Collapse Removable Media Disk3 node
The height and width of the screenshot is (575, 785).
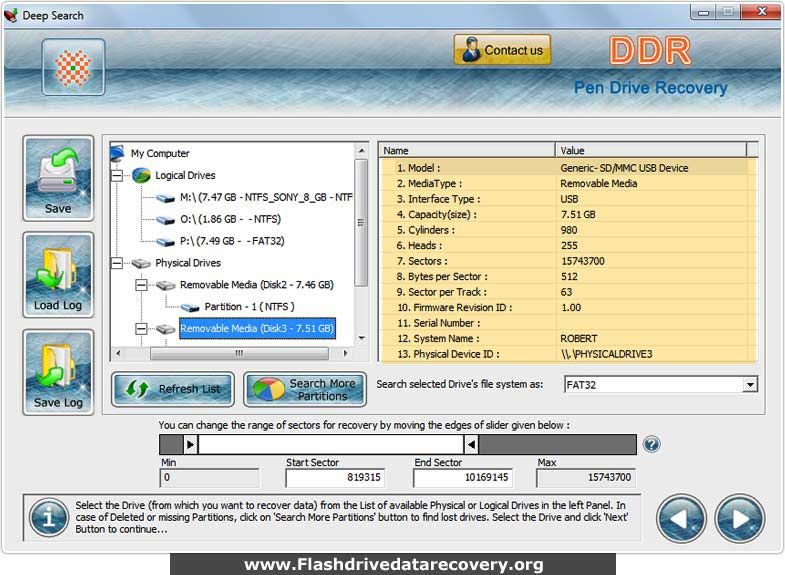point(142,329)
